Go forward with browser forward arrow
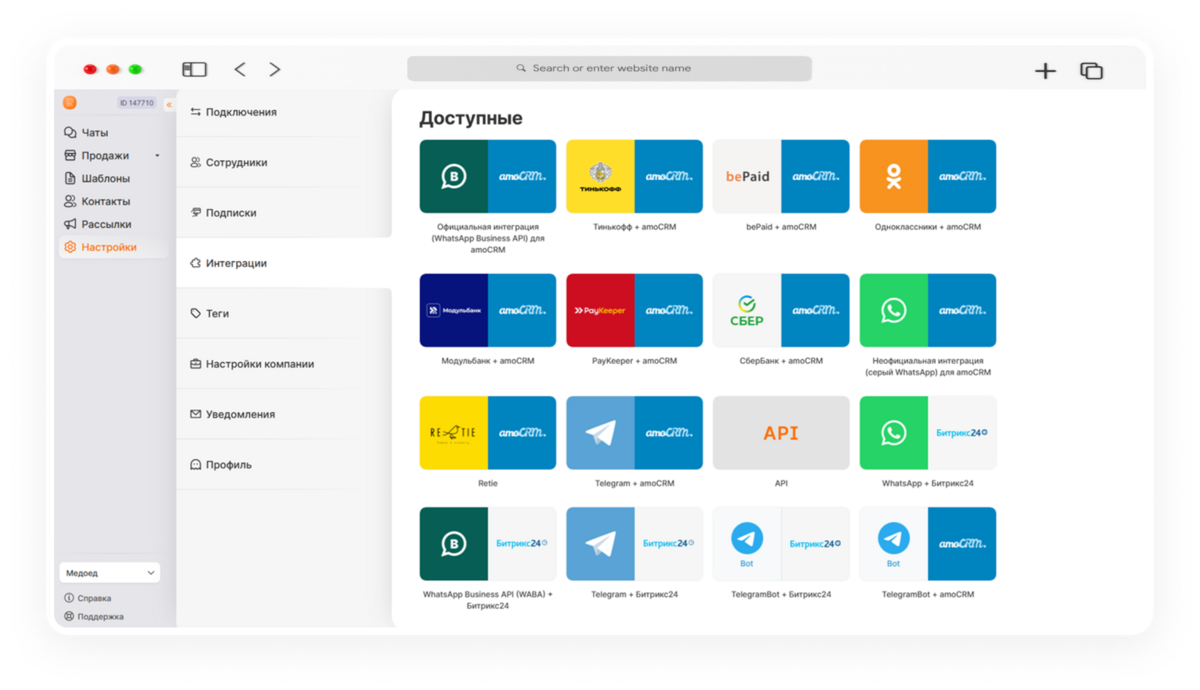Image resolution: width=1200 pixels, height=690 pixels. (275, 69)
